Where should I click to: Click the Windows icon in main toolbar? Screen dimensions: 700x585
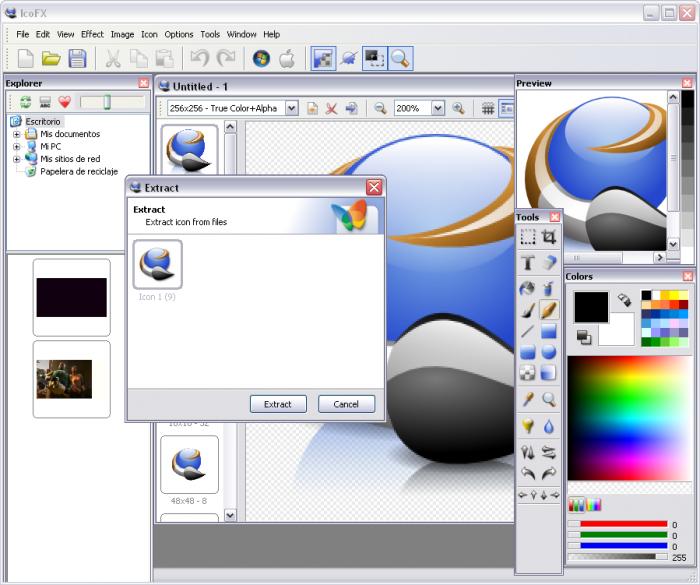[261, 59]
